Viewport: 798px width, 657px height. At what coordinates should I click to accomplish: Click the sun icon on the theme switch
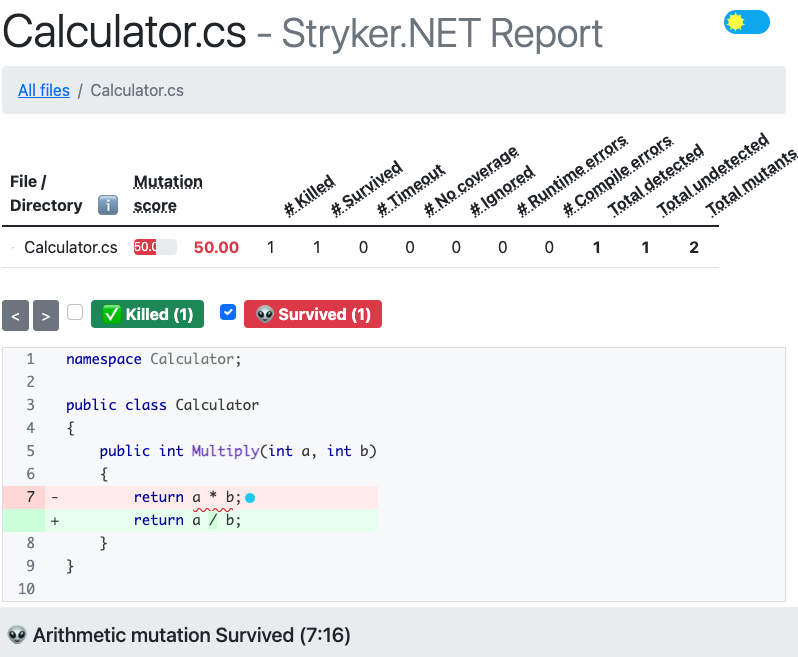(735, 22)
